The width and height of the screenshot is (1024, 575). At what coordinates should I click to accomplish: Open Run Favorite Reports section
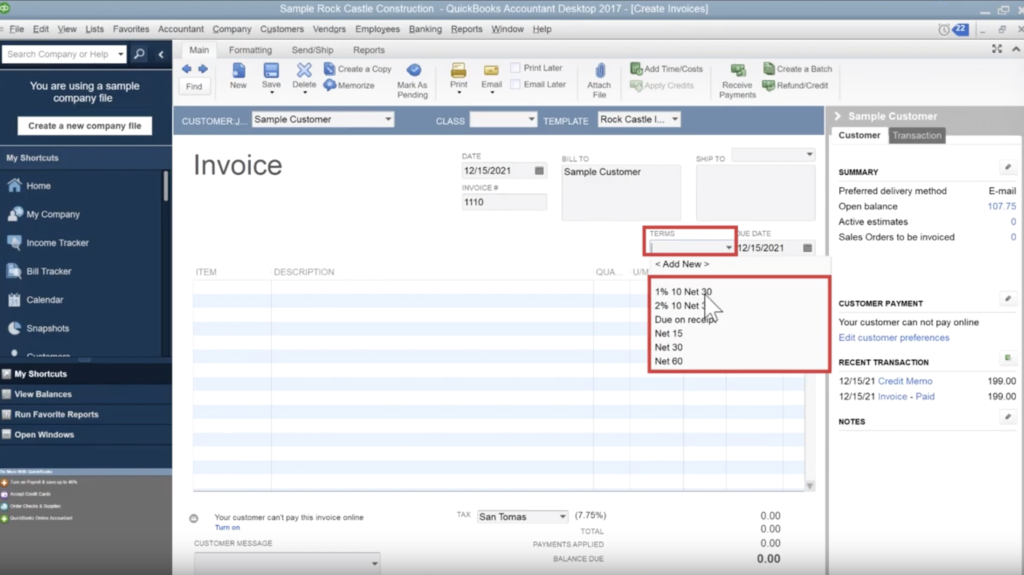[56, 414]
